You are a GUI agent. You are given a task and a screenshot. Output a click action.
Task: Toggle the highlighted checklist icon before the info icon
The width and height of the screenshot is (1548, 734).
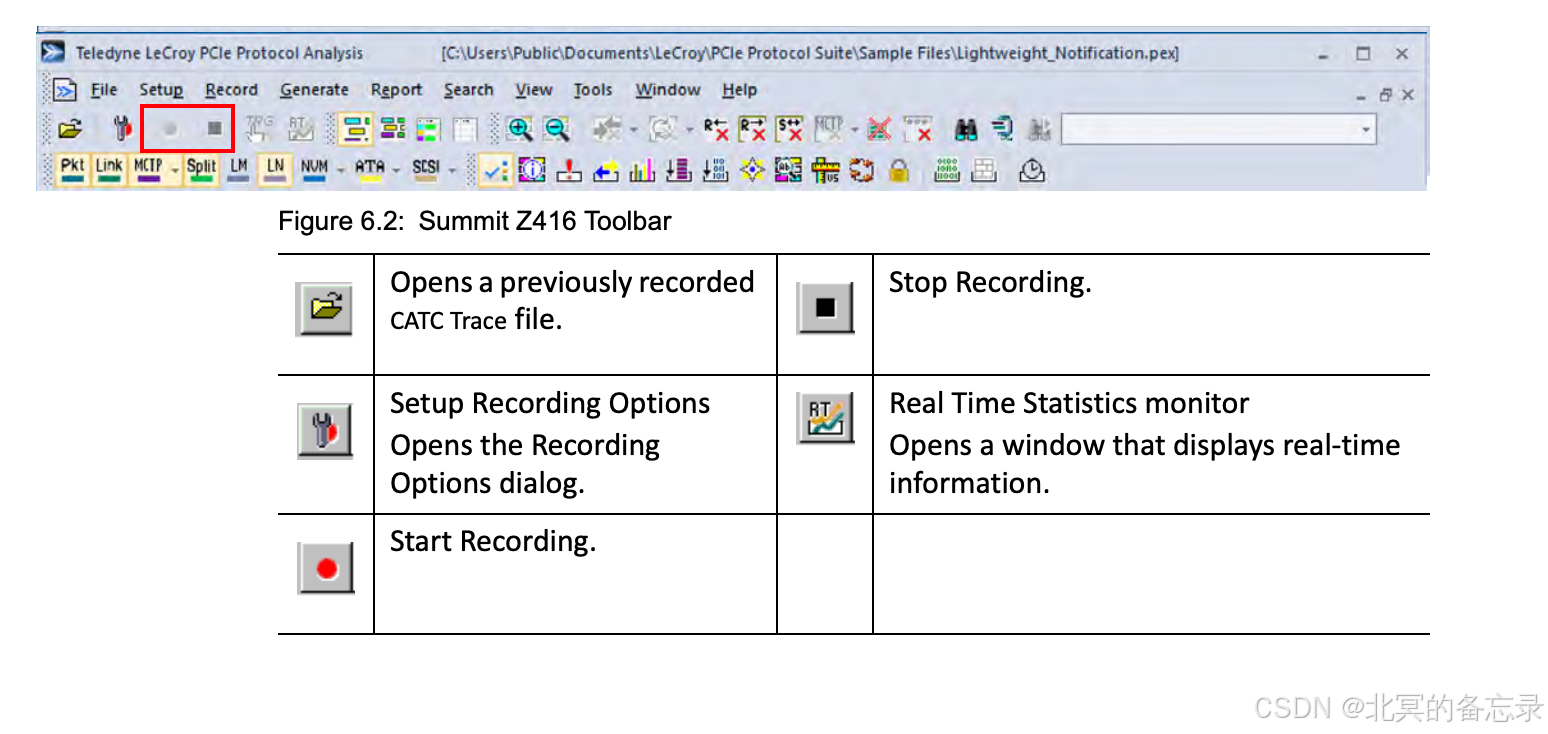point(495,171)
